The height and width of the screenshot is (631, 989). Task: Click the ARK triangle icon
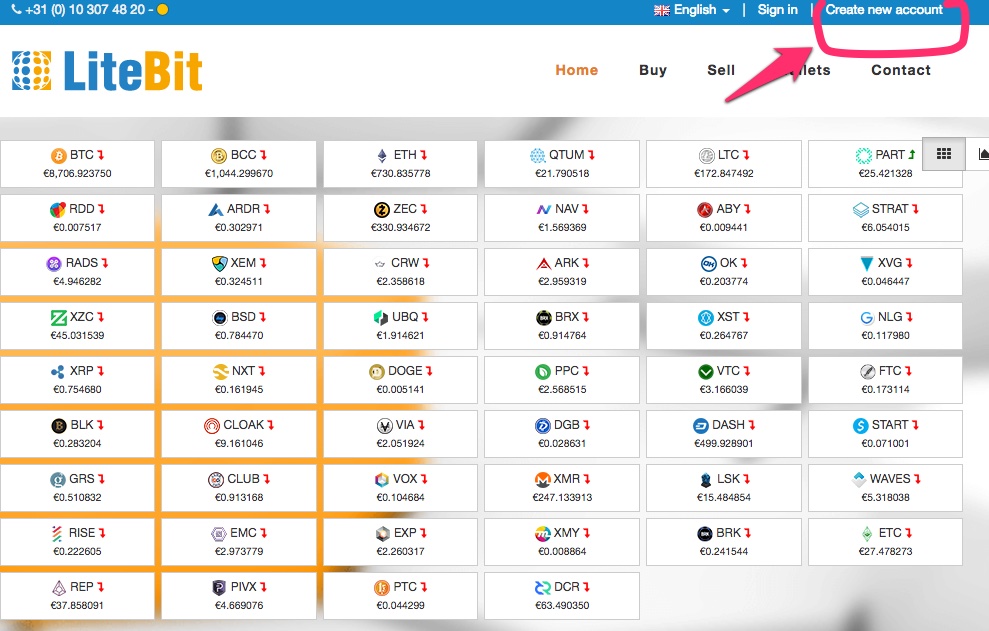[544, 263]
